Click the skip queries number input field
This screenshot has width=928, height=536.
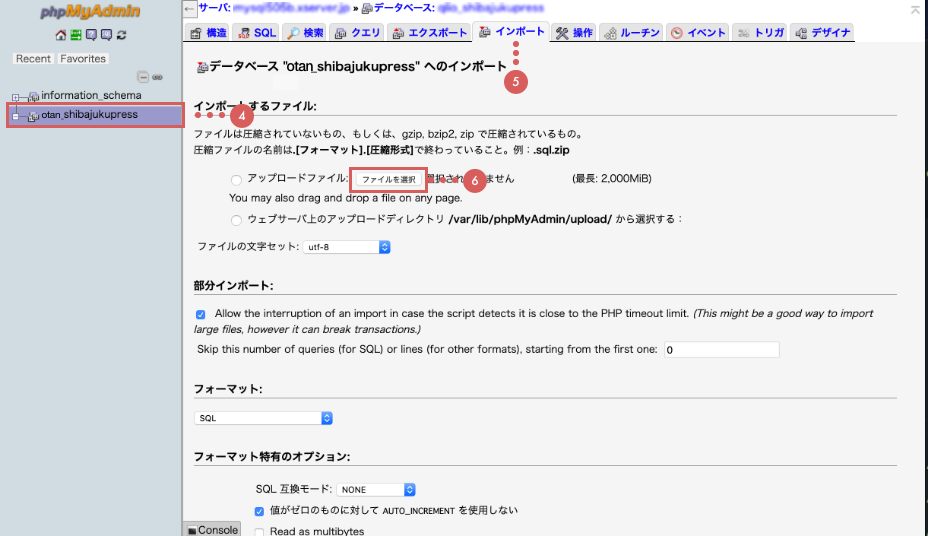(x=720, y=350)
